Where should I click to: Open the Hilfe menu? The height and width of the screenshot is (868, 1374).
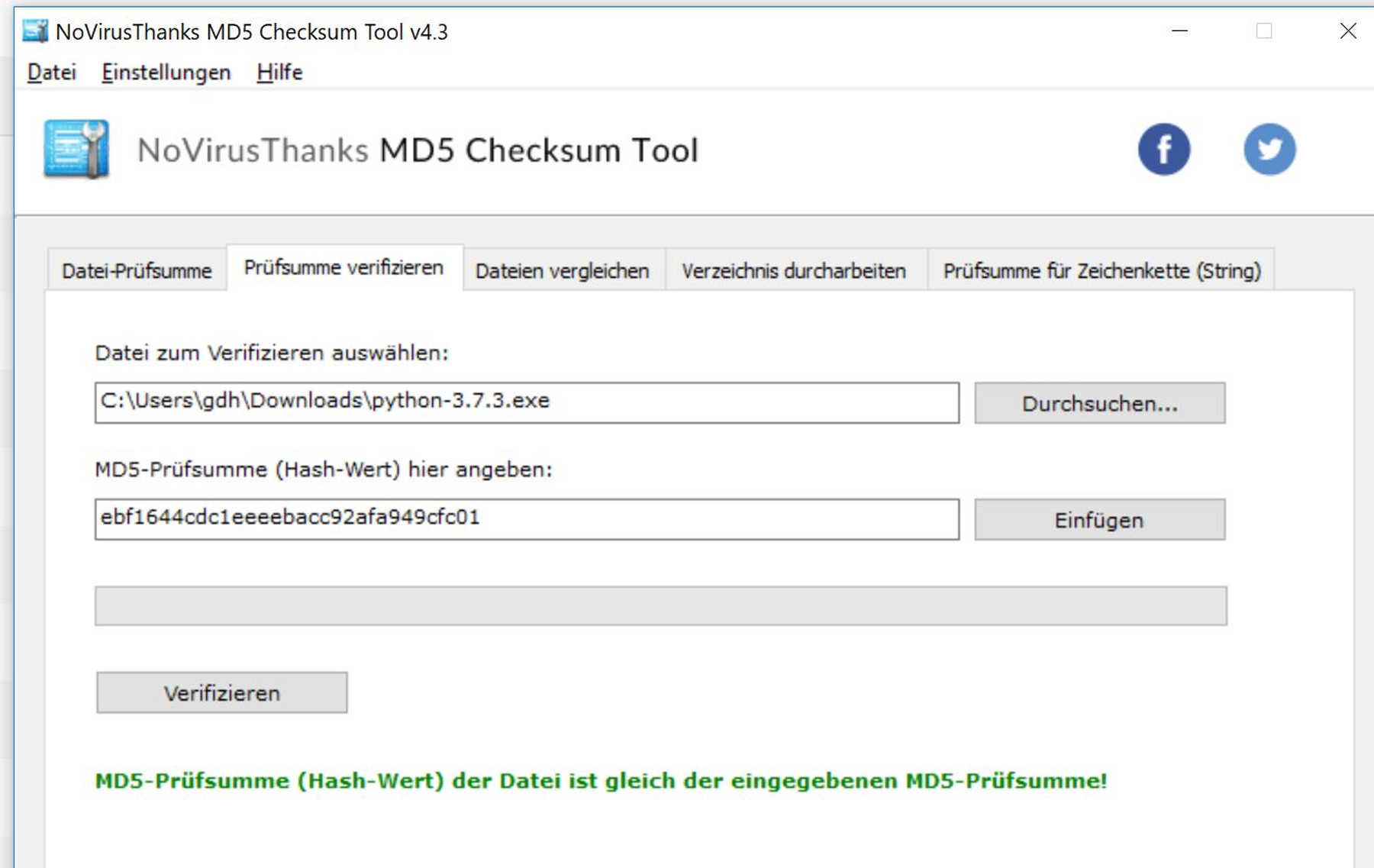(279, 73)
